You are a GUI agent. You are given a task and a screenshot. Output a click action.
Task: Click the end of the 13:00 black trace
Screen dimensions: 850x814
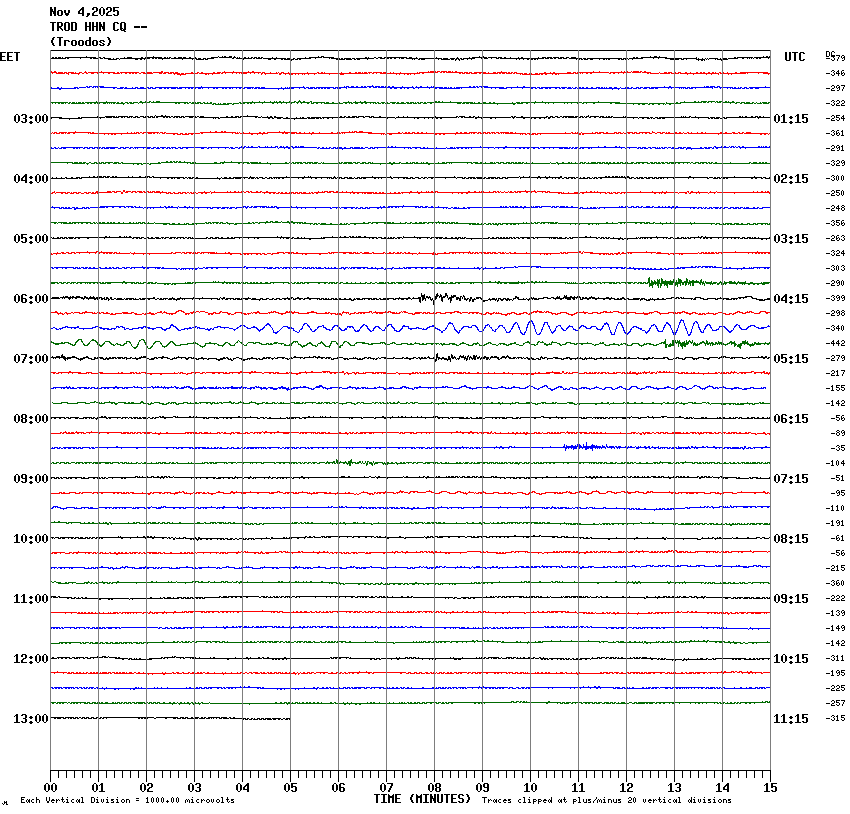[289, 718]
